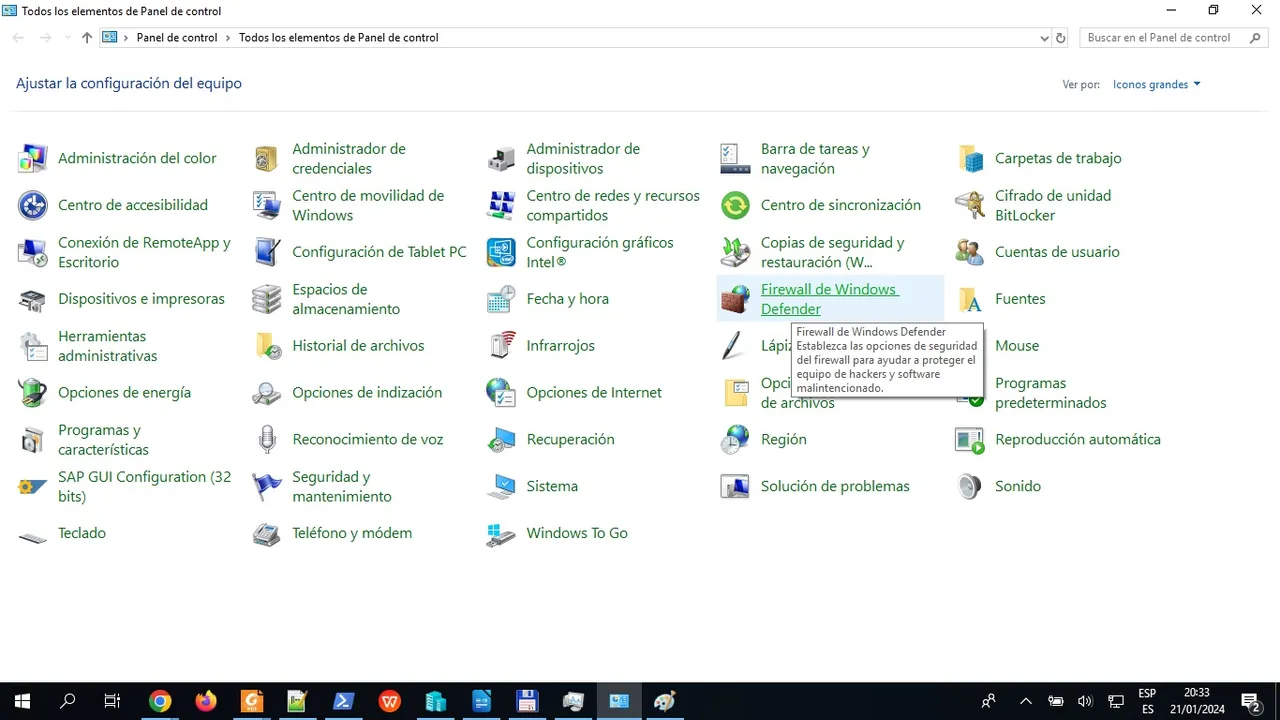Open Programas y características icon

click(x=33, y=440)
